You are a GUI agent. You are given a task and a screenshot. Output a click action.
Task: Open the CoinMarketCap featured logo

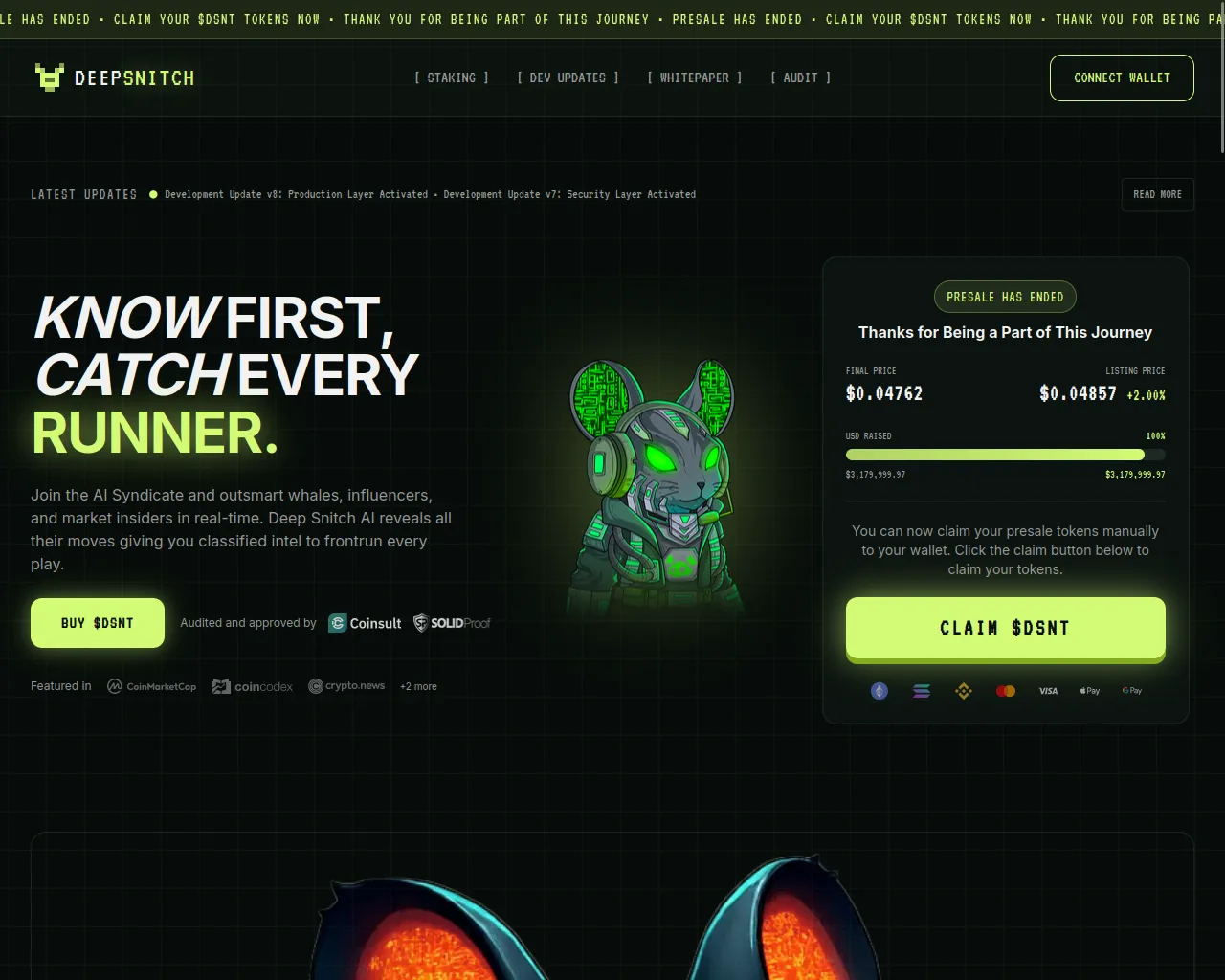tap(151, 686)
